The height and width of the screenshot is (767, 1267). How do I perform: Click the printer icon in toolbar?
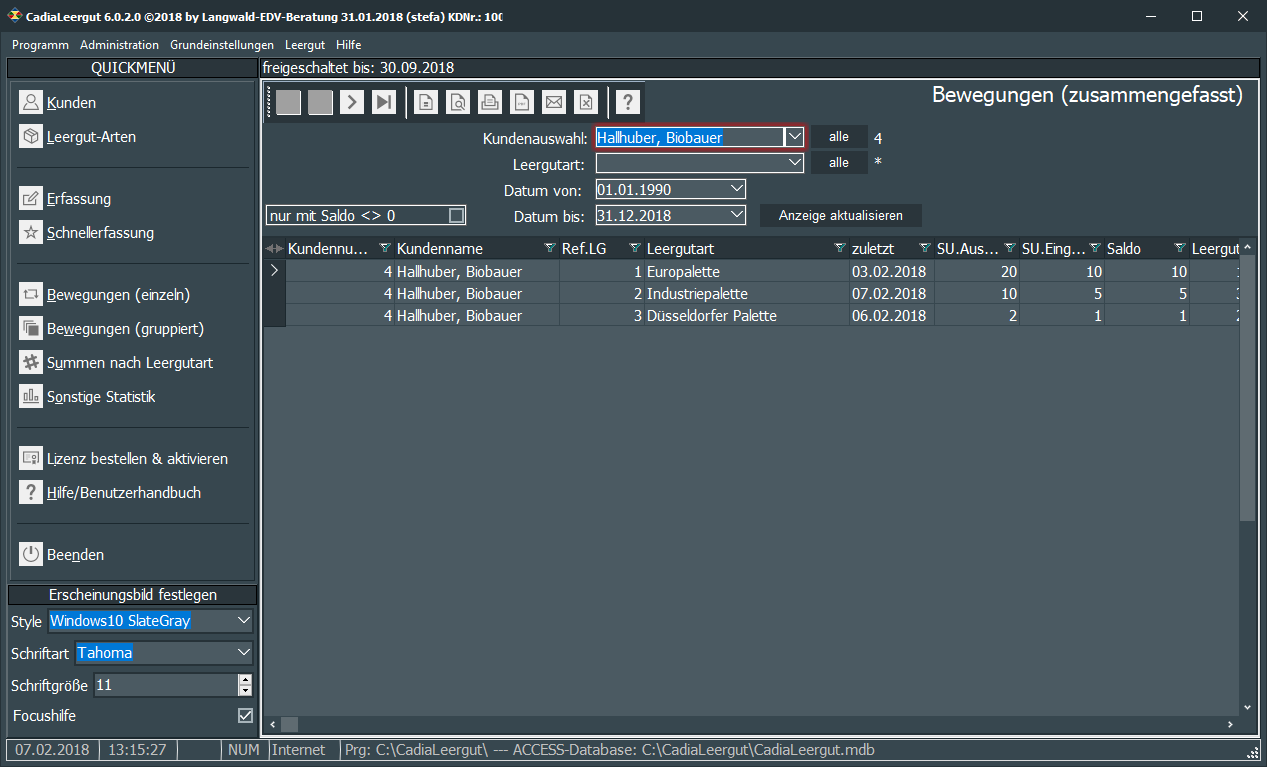tap(490, 102)
